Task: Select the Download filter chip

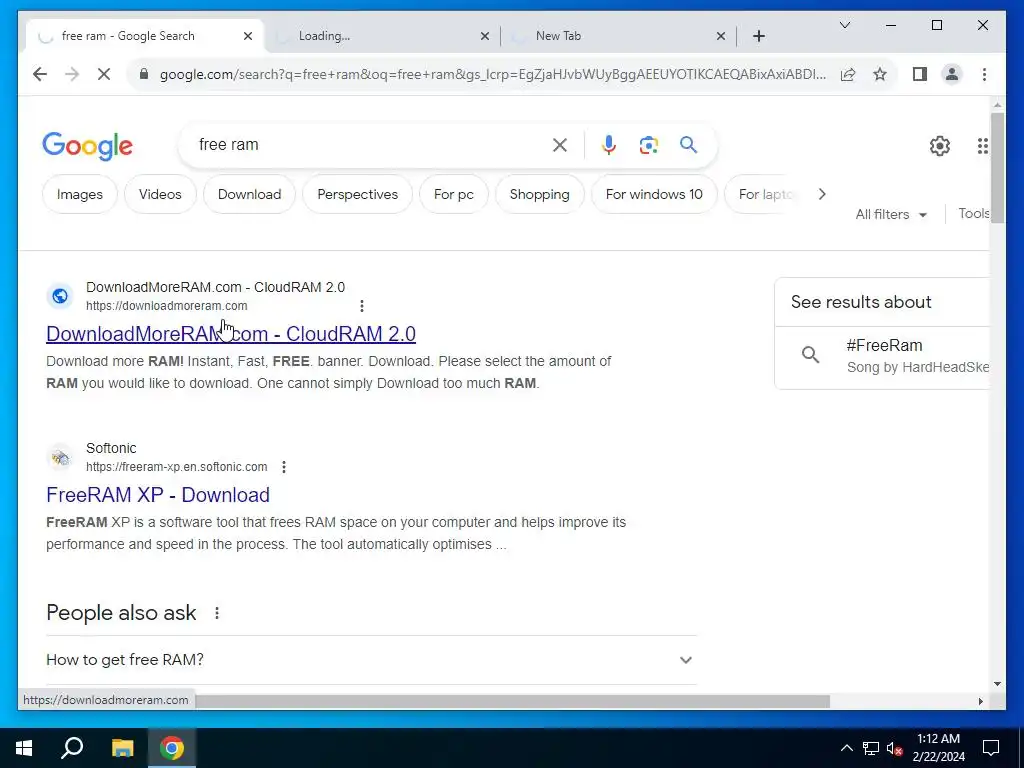Action: (x=249, y=194)
